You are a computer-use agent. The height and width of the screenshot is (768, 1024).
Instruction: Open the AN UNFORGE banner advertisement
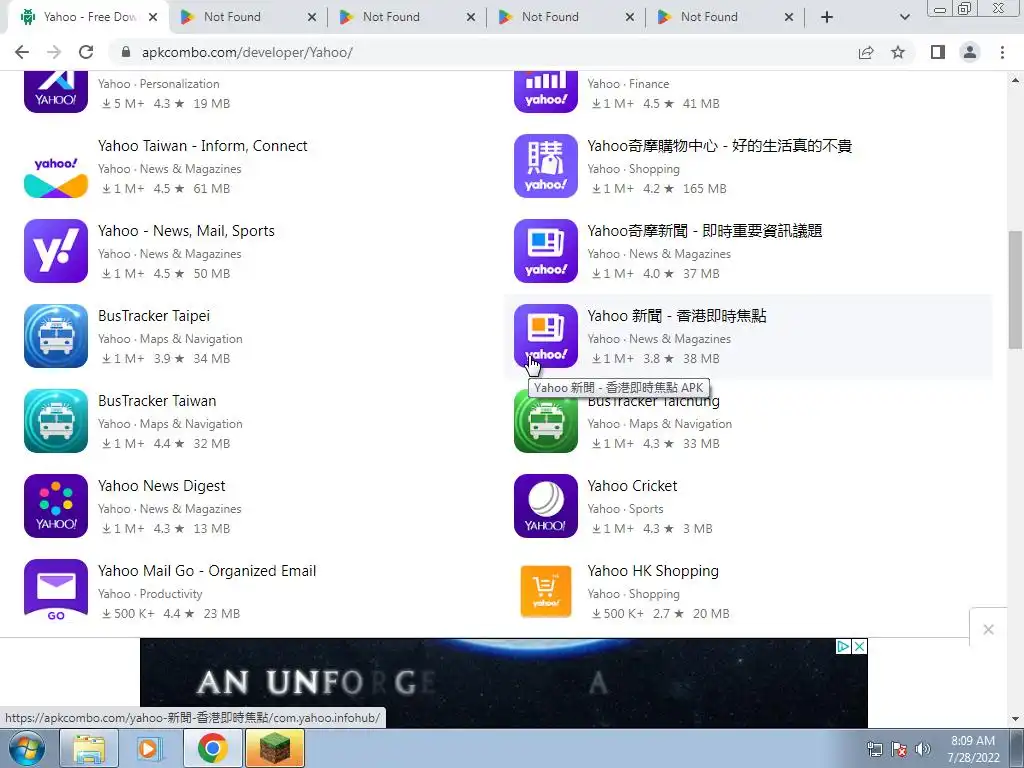[x=504, y=682]
